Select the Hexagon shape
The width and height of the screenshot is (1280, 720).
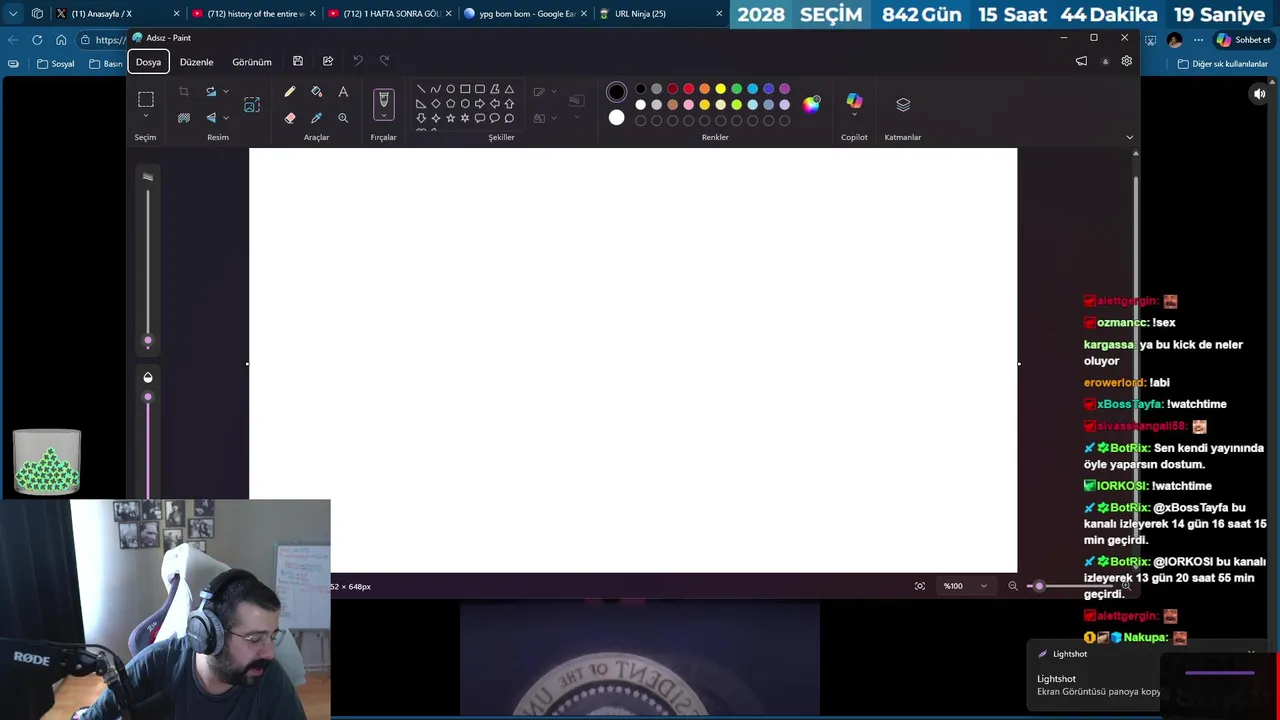[x=465, y=104]
